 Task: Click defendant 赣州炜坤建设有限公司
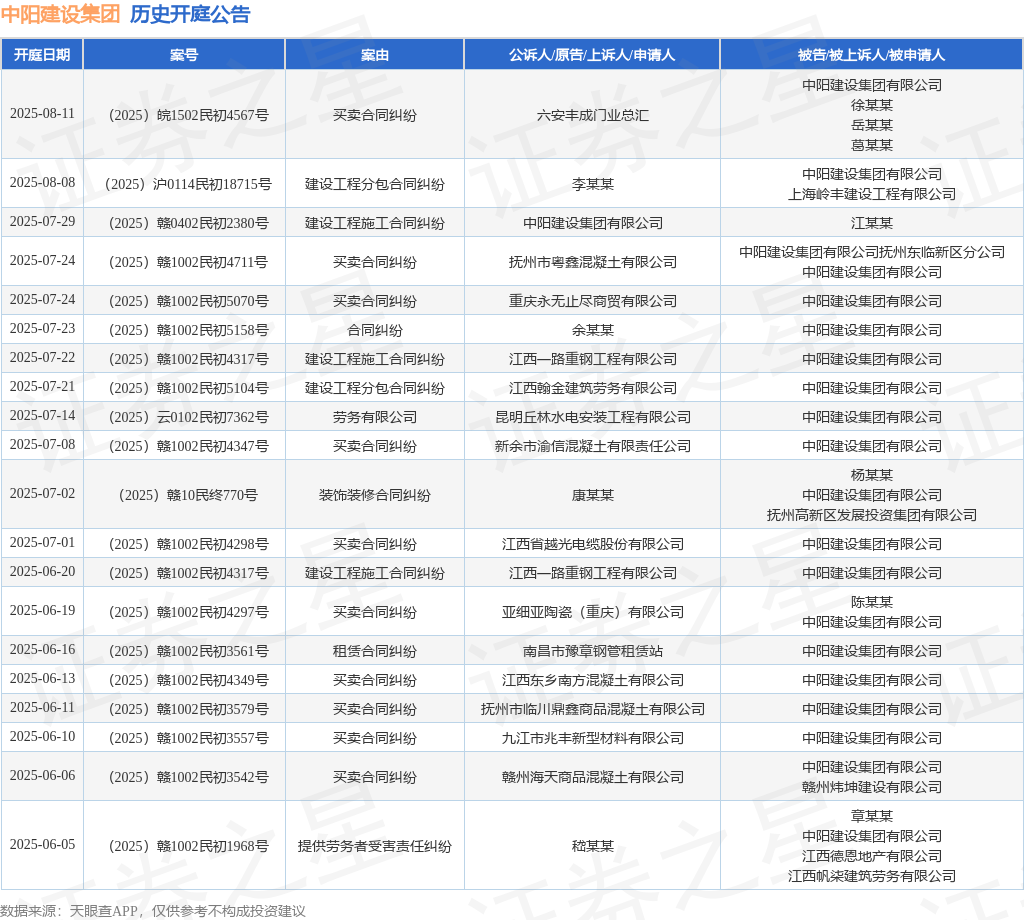[872, 787]
